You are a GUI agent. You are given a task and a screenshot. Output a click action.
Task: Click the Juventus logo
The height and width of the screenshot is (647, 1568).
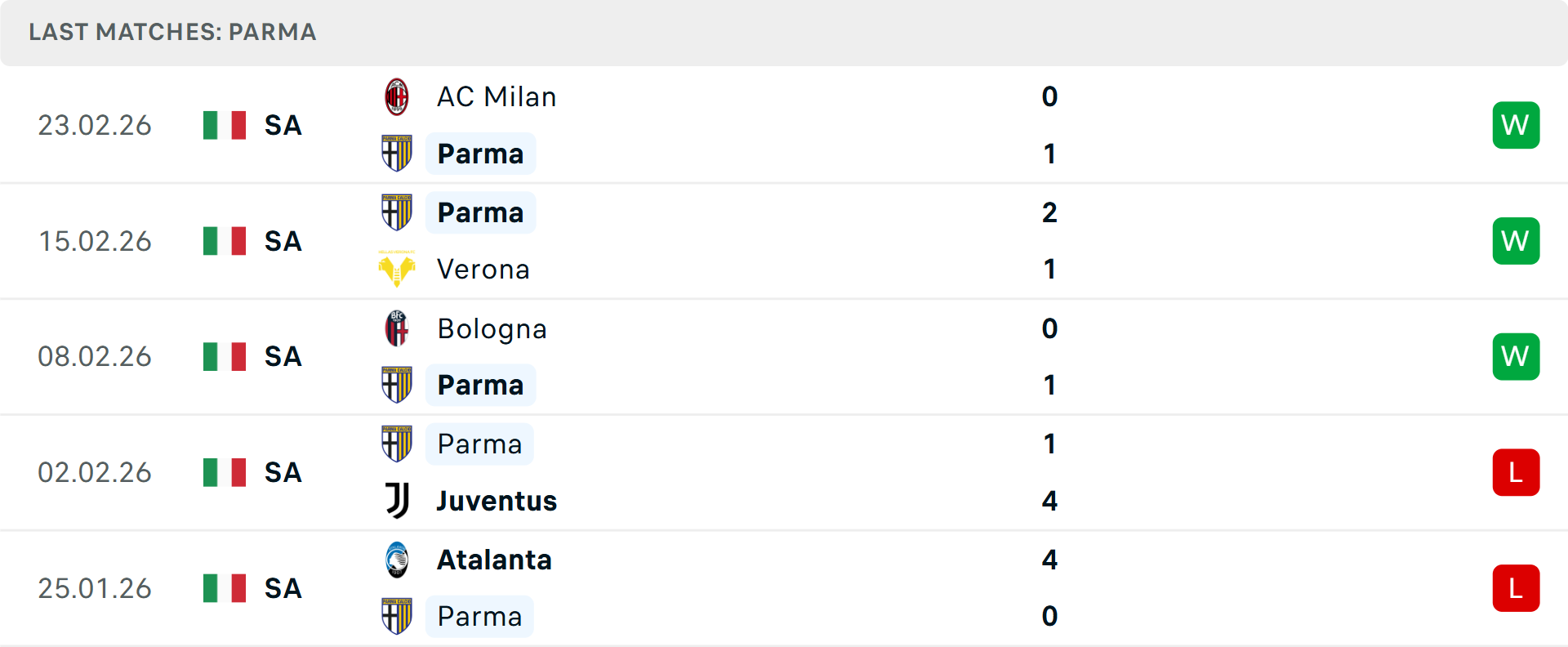coord(398,501)
